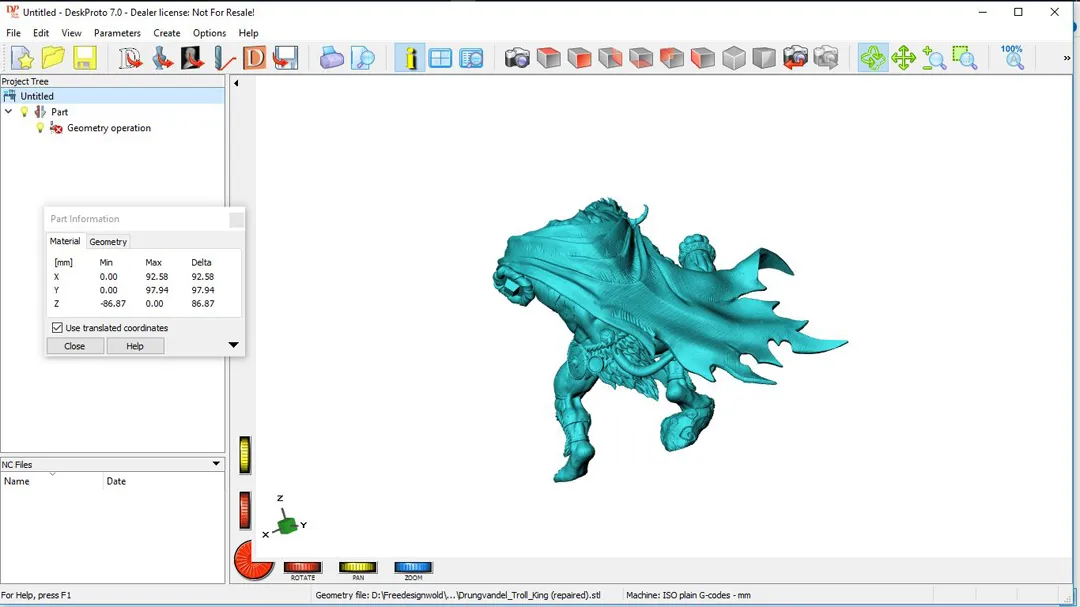Screen dimensions: 1080x607
Task: Click the Load Geometry vase icon
Action: [162, 58]
